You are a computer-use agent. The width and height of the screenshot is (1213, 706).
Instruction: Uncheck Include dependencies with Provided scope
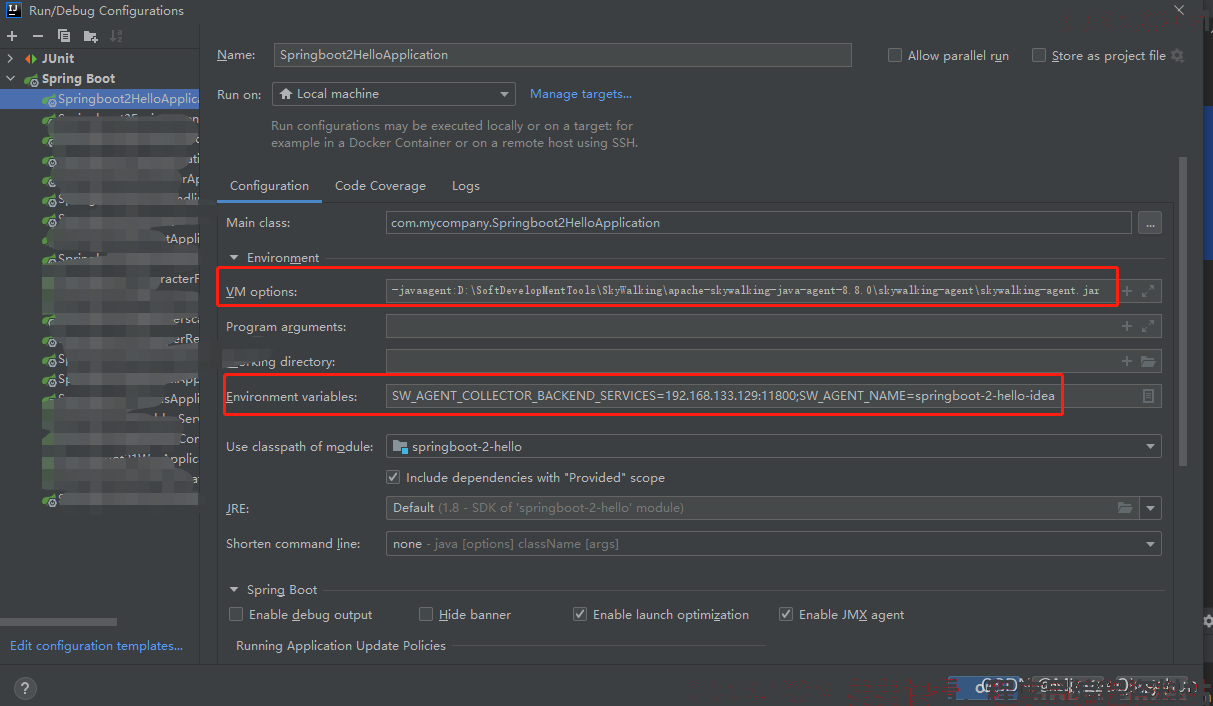[x=393, y=477]
